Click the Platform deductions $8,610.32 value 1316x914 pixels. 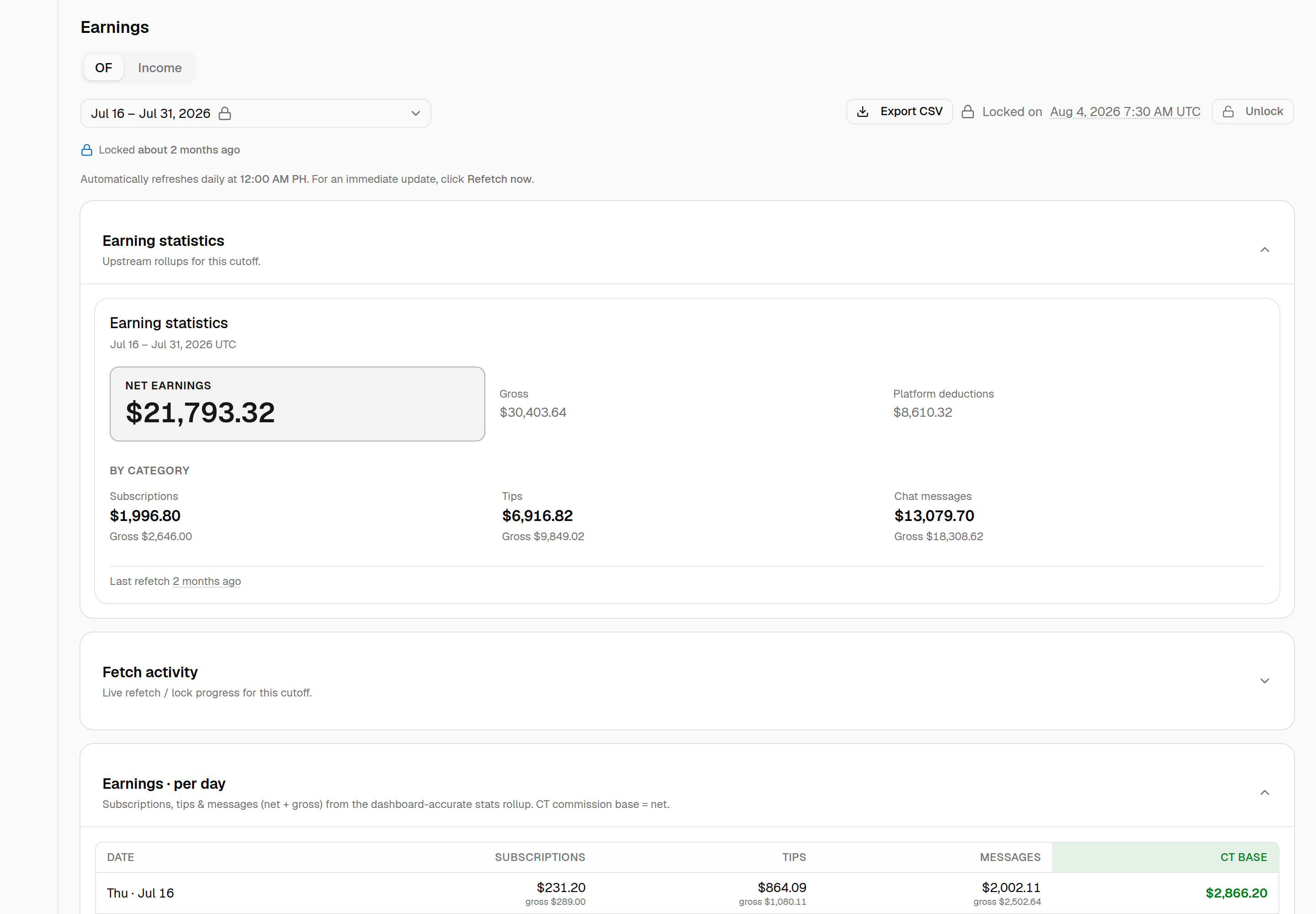coord(923,412)
